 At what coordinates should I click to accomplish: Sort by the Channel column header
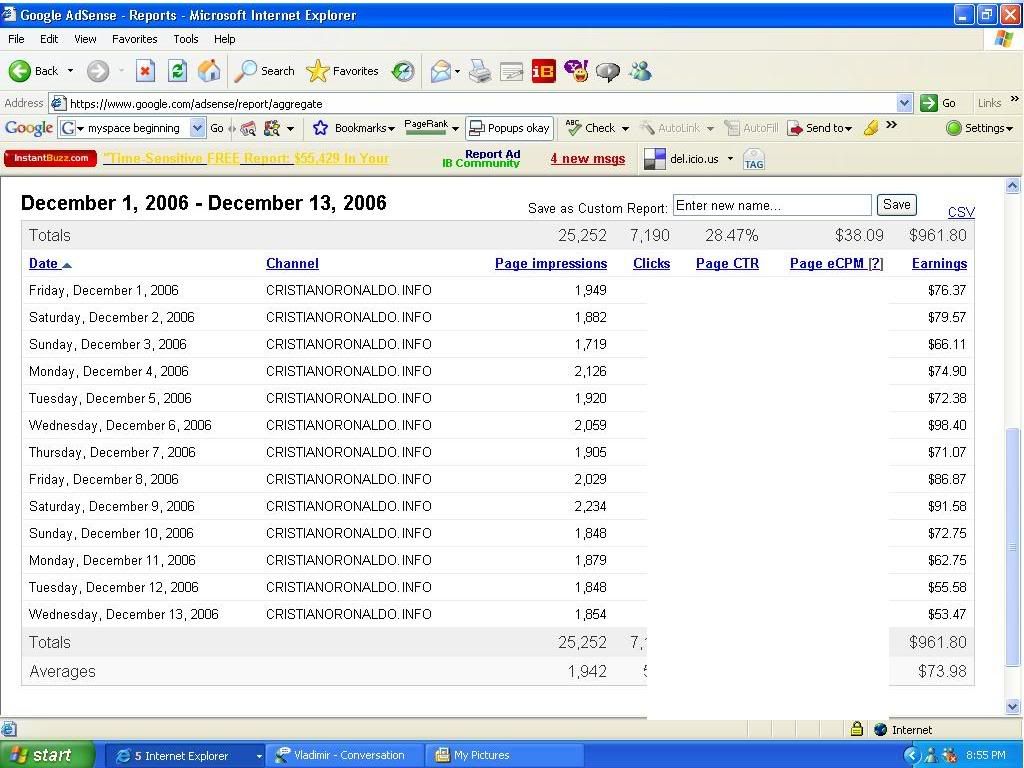pyautogui.click(x=293, y=264)
